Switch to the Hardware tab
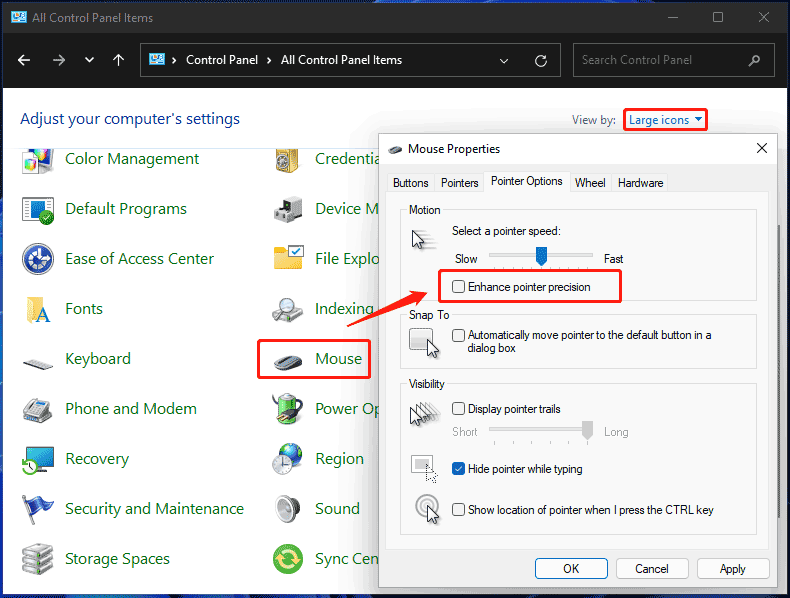 pos(640,183)
